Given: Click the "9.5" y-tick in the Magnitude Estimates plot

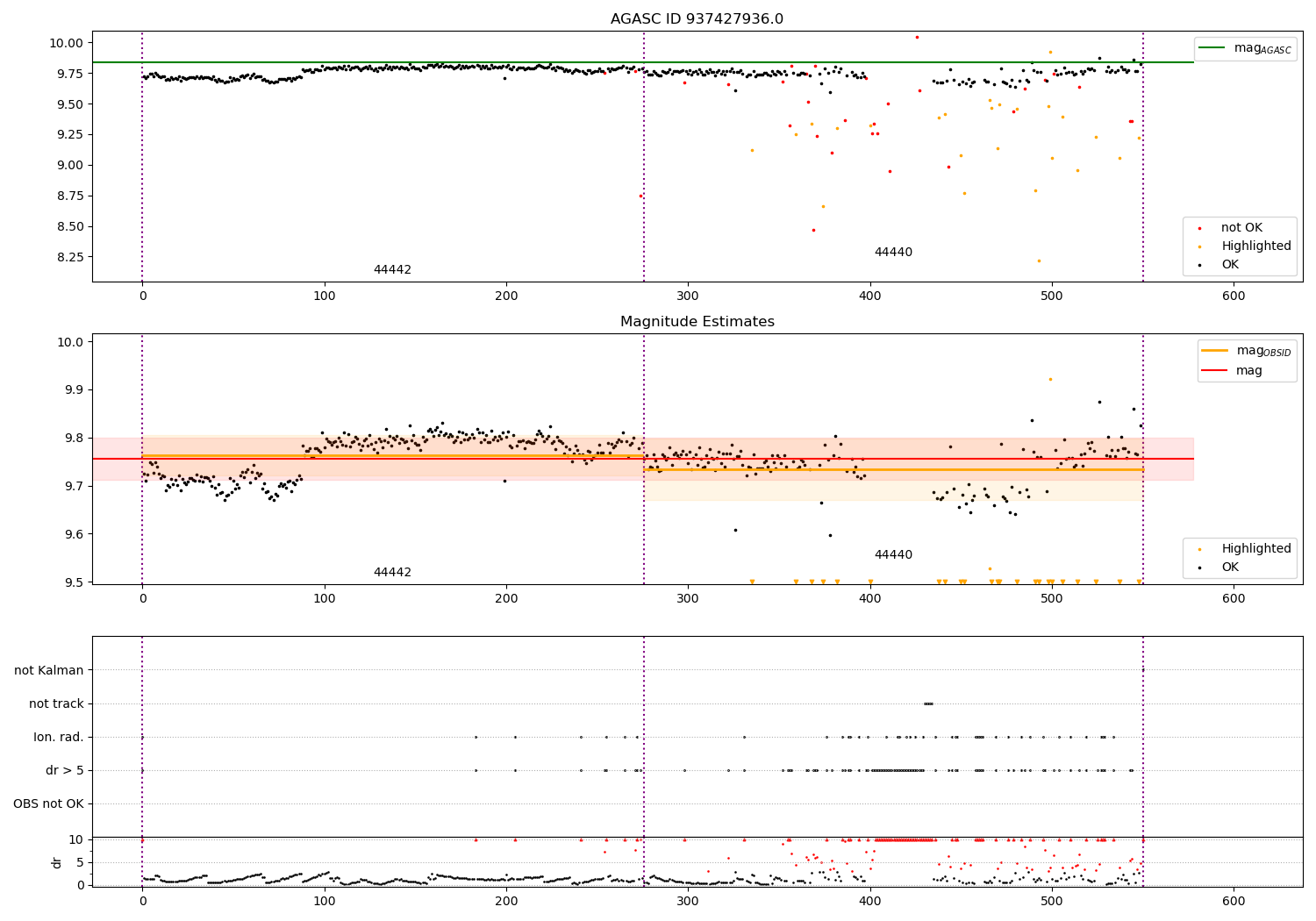Looking at the screenshot, I should click(x=73, y=583).
